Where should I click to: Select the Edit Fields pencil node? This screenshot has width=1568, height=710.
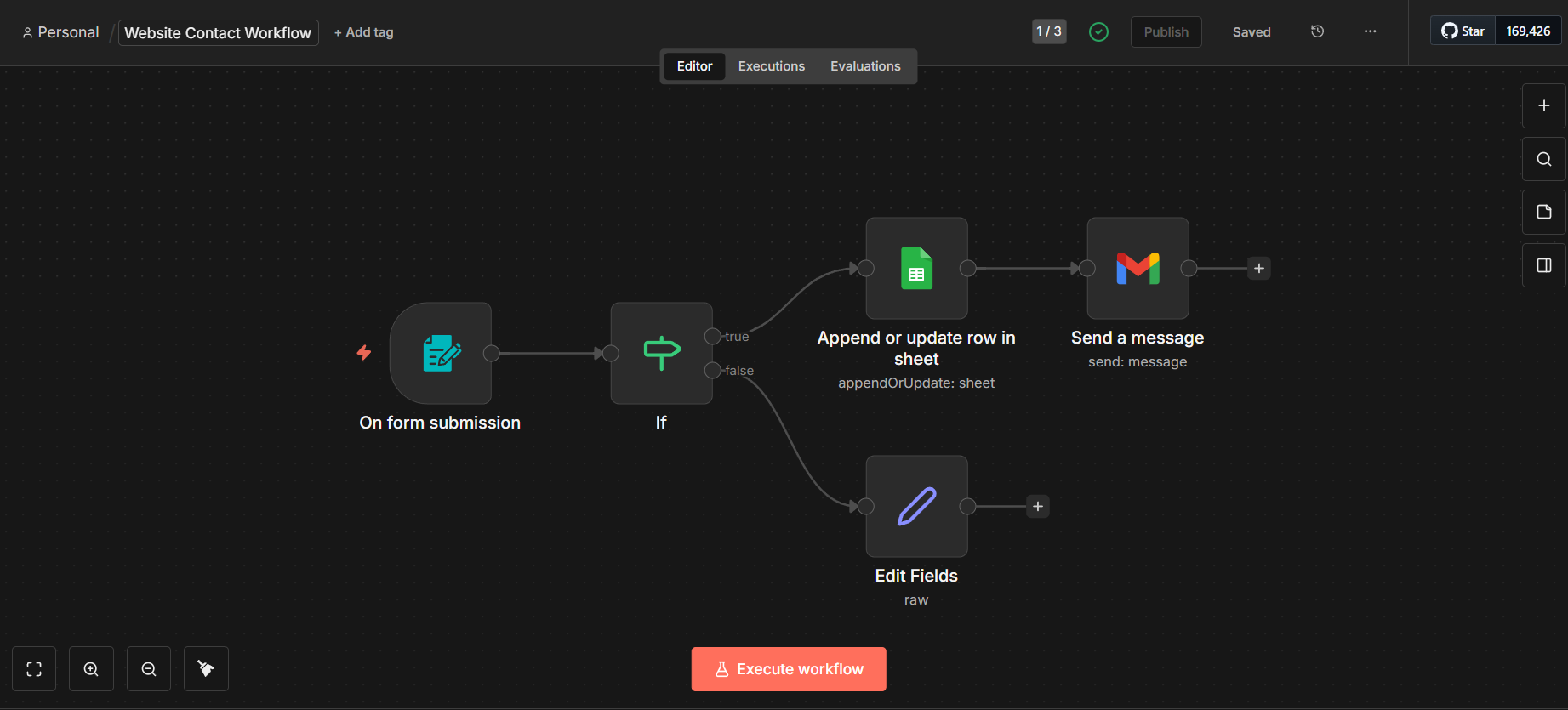click(x=916, y=506)
